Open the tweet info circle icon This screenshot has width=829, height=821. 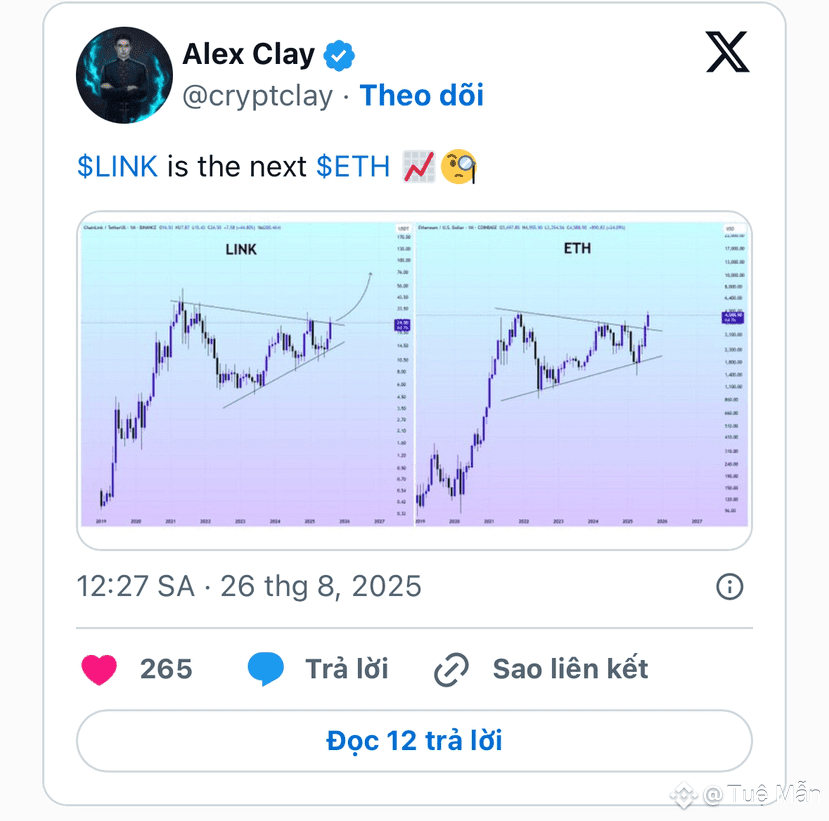(730, 587)
